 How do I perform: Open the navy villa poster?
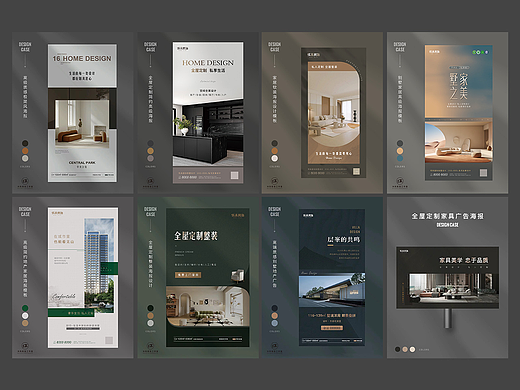click(x=332, y=277)
